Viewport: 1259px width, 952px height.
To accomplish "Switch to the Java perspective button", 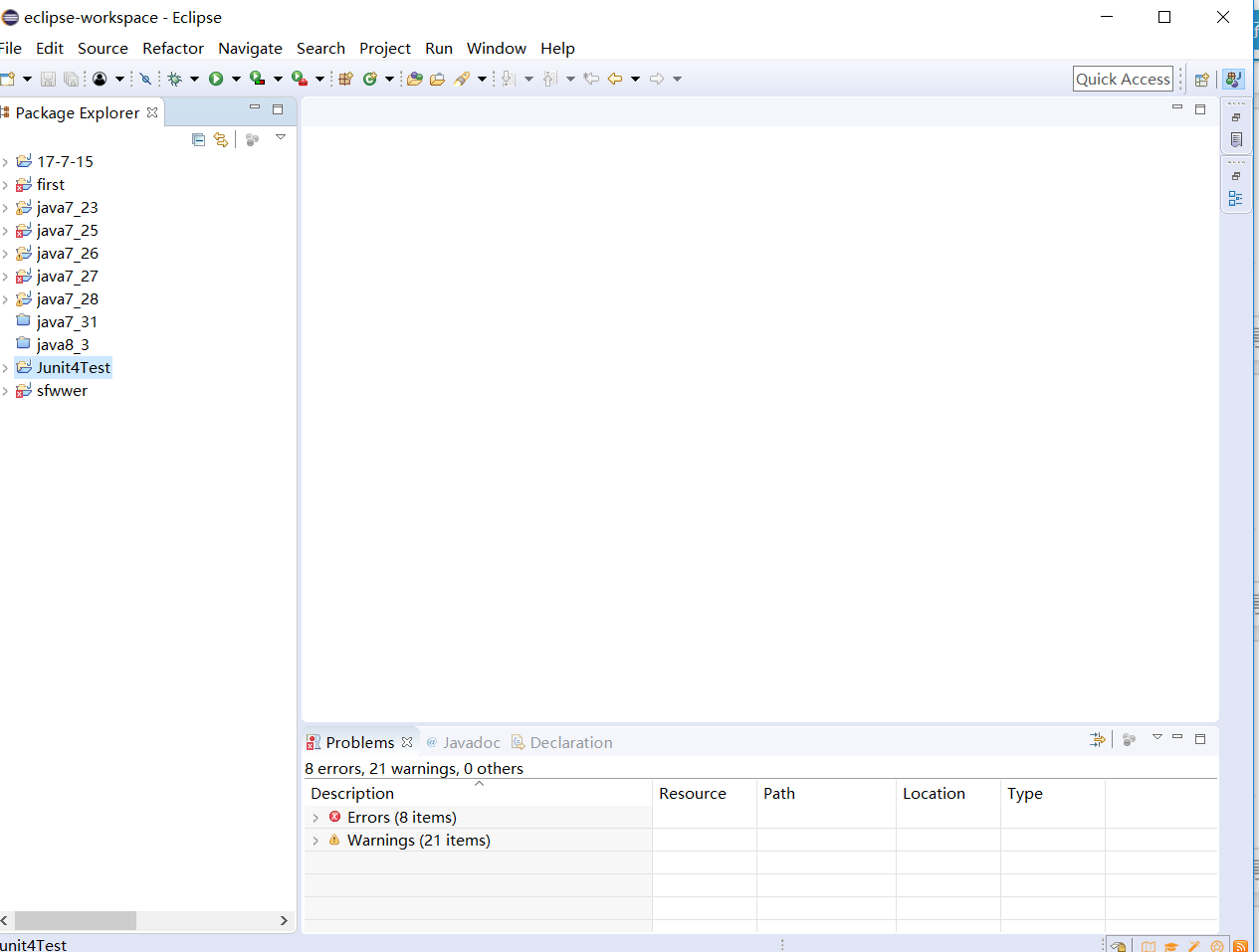I will click(x=1233, y=80).
